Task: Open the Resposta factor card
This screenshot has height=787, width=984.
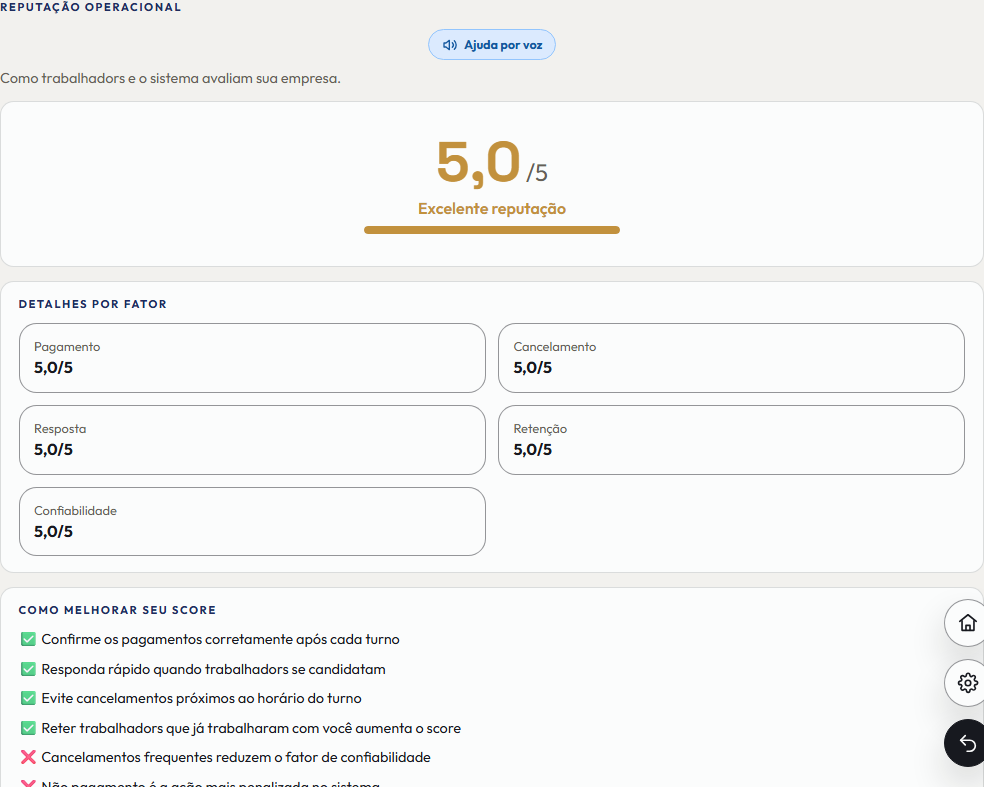Action: (252, 440)
